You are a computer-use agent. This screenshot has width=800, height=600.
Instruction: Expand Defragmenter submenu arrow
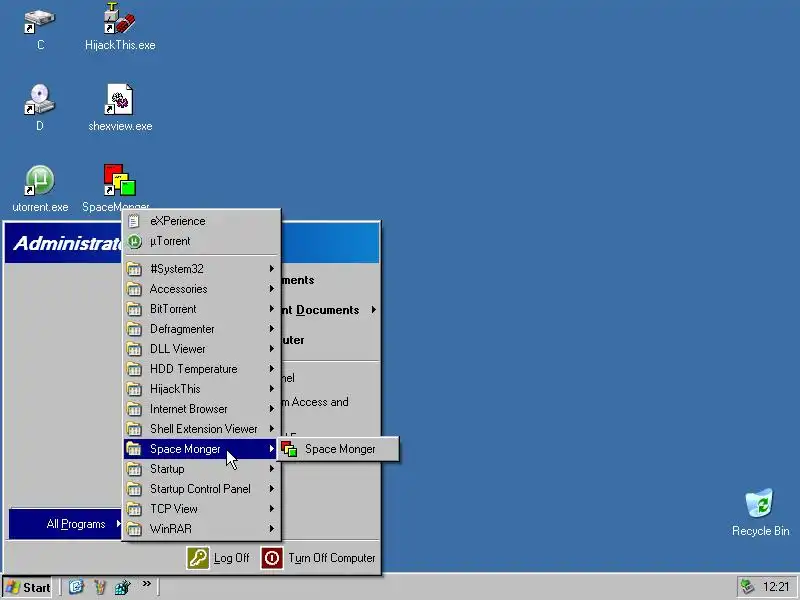coord(272,329)
